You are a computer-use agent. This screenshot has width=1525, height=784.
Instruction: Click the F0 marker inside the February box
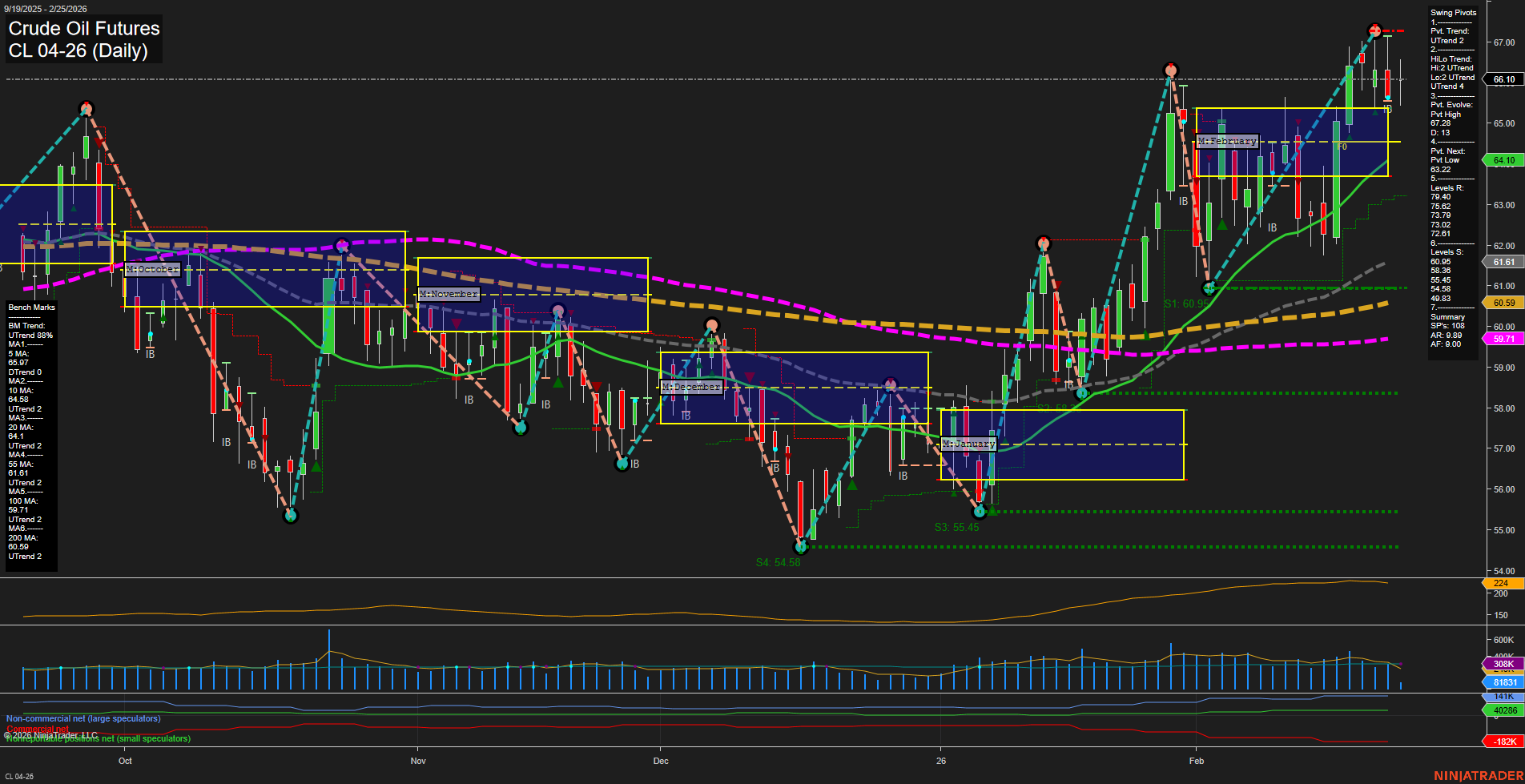coord(1342,147)
